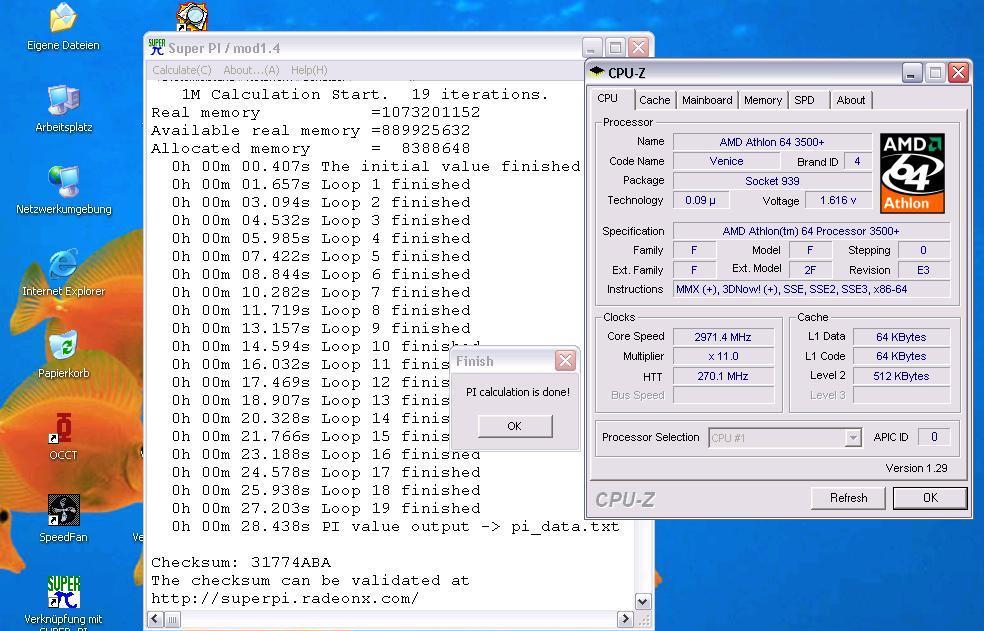Click the Revision E3 field
The height and width of the screenshot is (631, 984).
coord(923,270)
